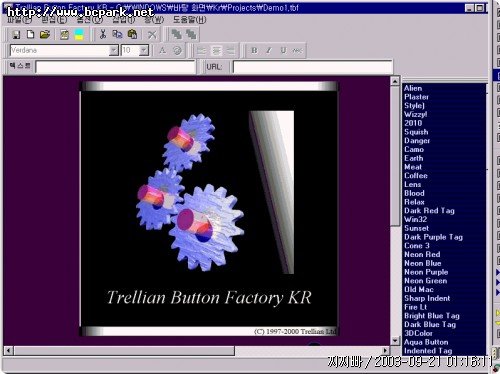Click the Save floppy disk icon

pos(16,34)
